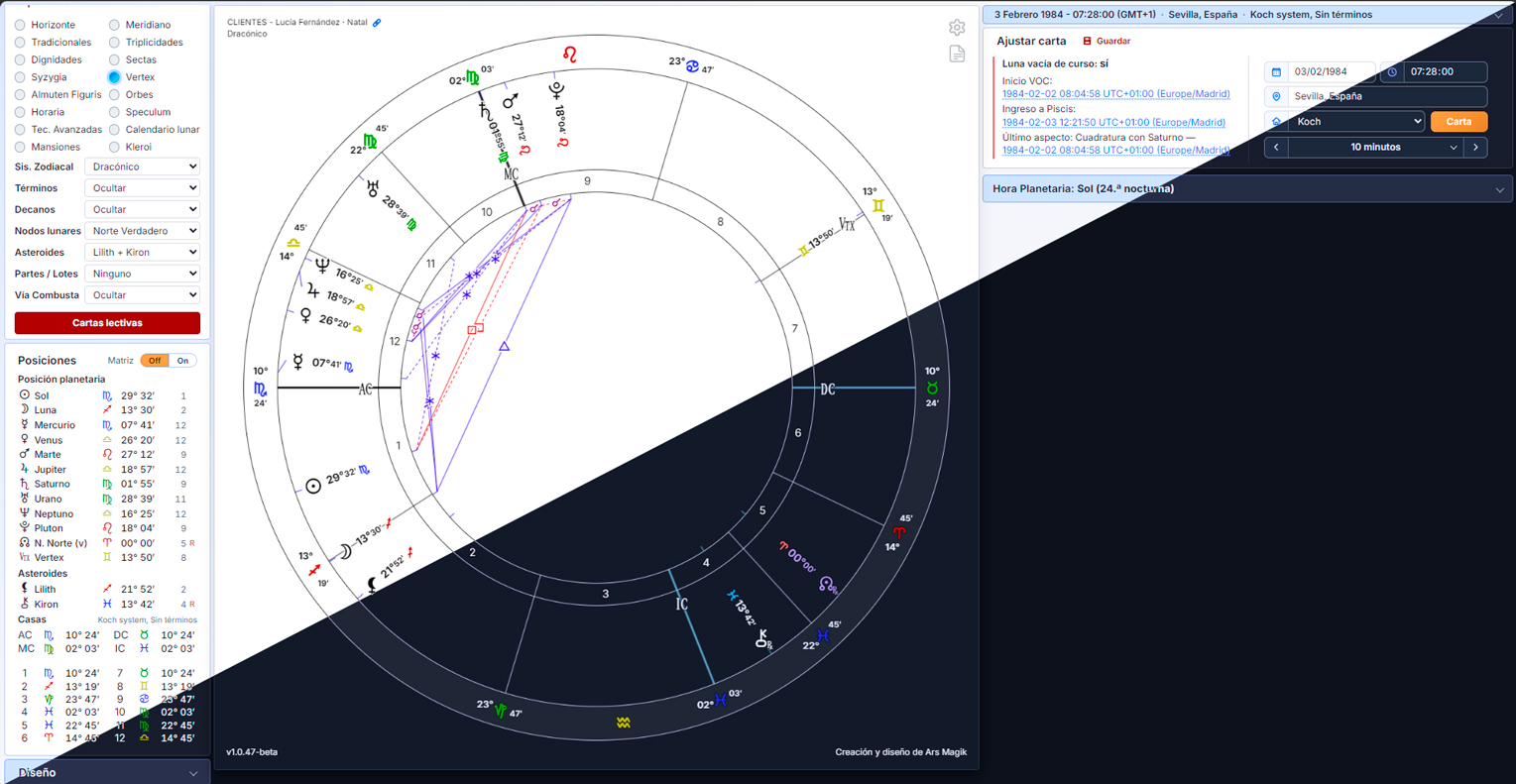Viewport: 1516px width, 784px height.
Task: Expand the Diseño panel
Action: (108, 772)
